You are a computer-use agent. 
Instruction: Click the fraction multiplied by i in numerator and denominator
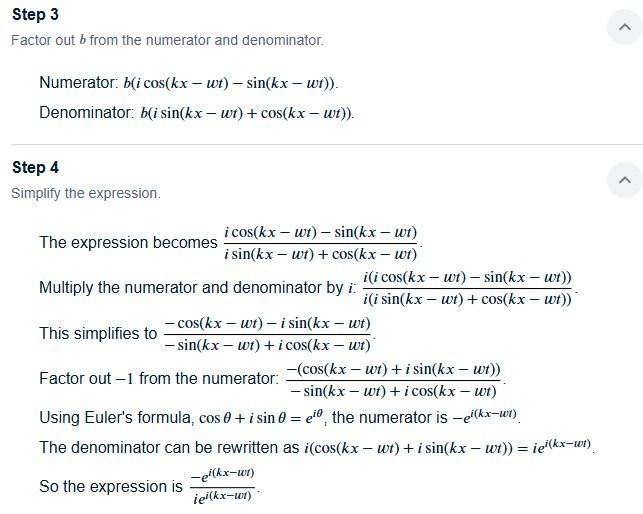click(x=467, y=288)
